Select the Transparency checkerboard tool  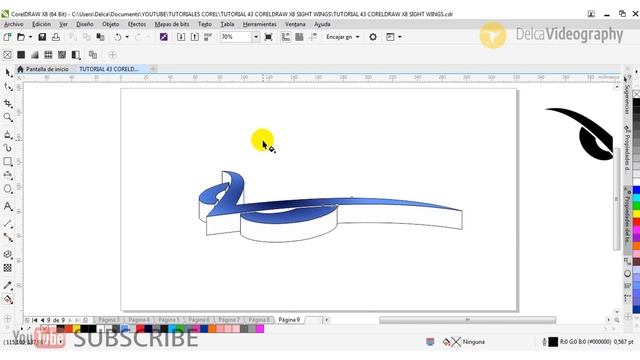[x=8, y=268]
